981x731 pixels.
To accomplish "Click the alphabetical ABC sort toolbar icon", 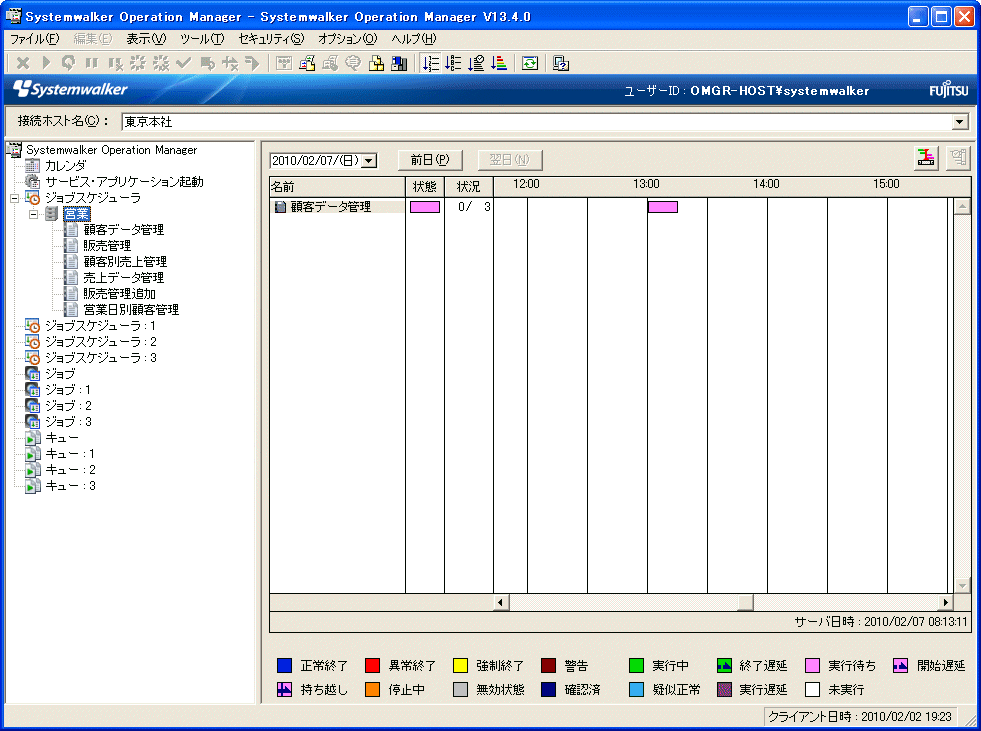I will coord(453,63).
